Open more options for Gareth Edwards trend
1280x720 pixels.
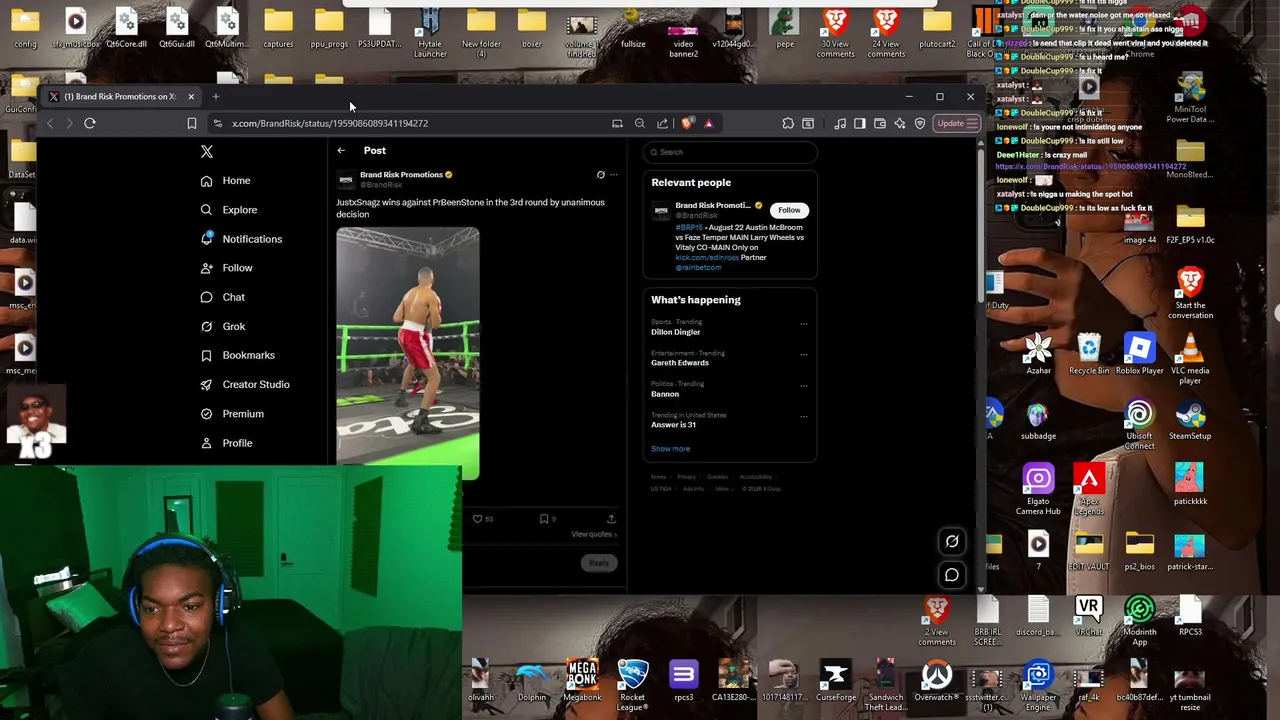click(804, 354)
